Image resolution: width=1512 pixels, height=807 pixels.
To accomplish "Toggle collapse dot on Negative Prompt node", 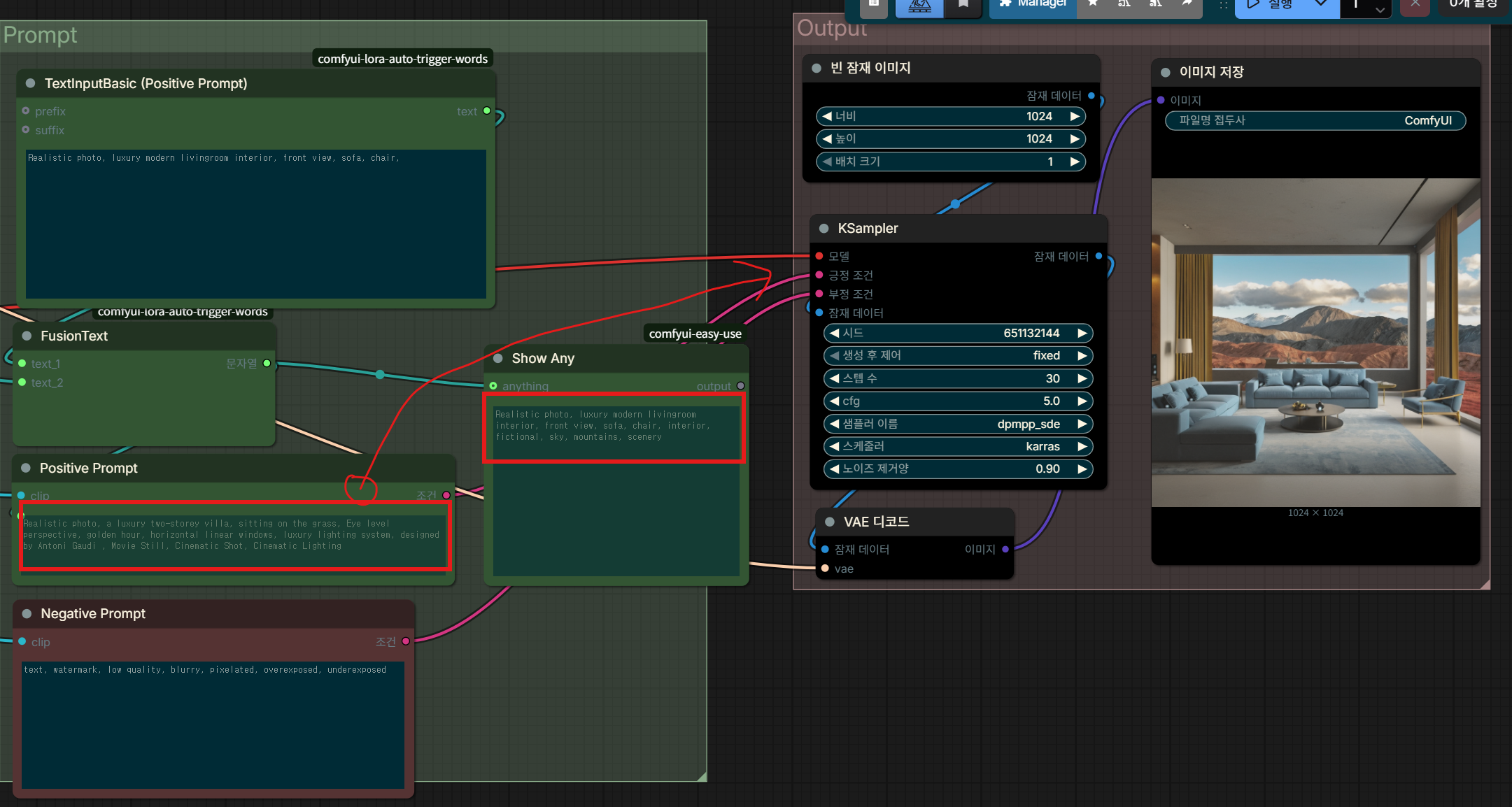I will click(x=27, y=614).
